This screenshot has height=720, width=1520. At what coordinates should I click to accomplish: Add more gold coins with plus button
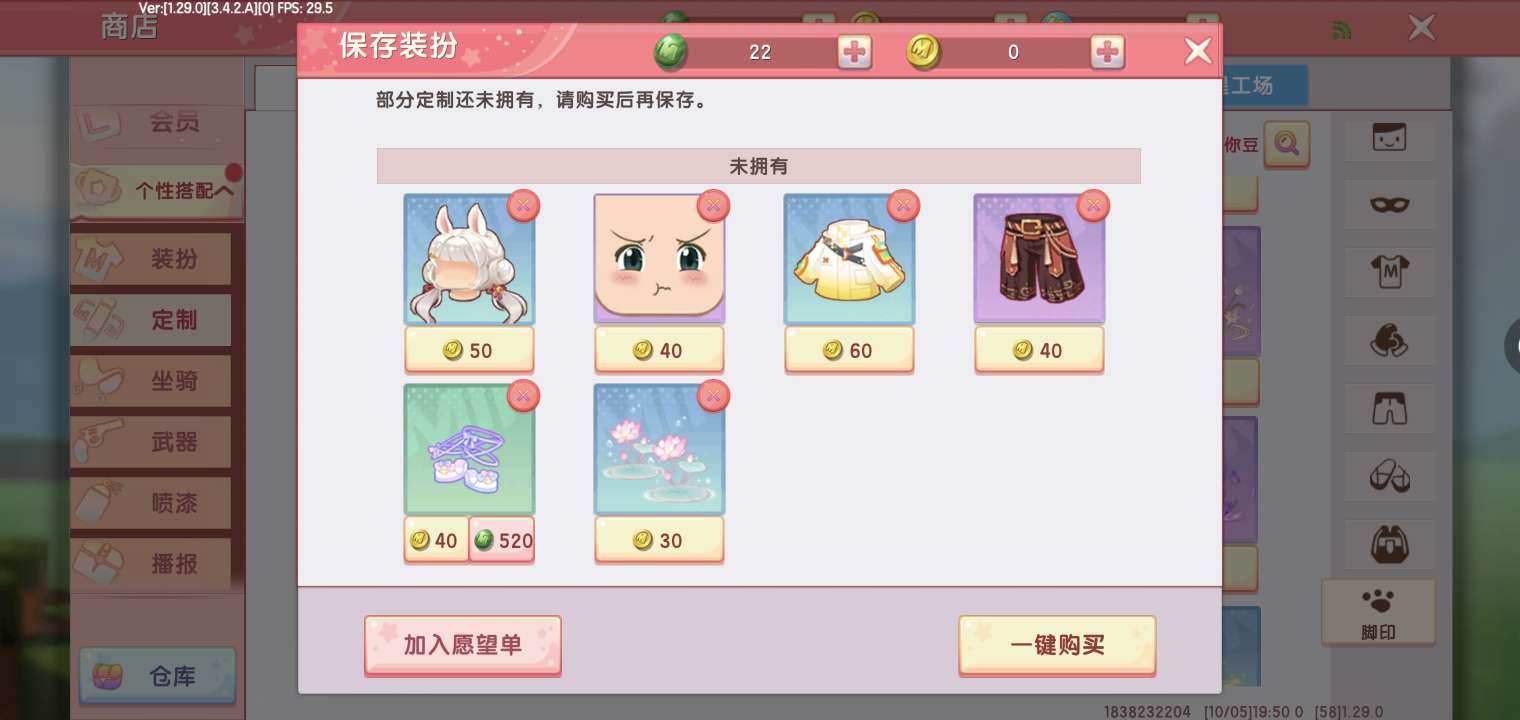click(1107, 52)
